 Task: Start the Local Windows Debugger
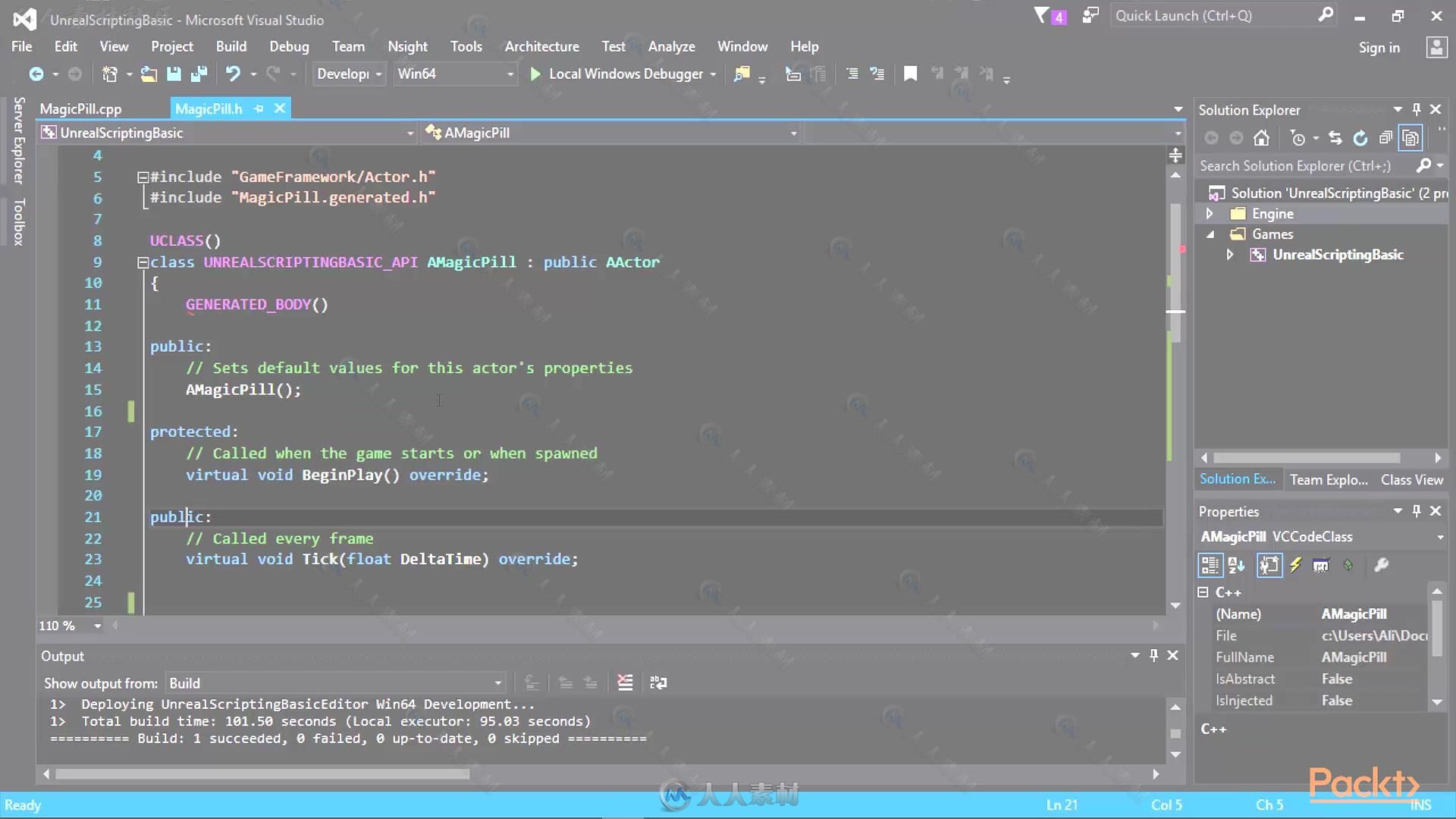click(624, 74)
